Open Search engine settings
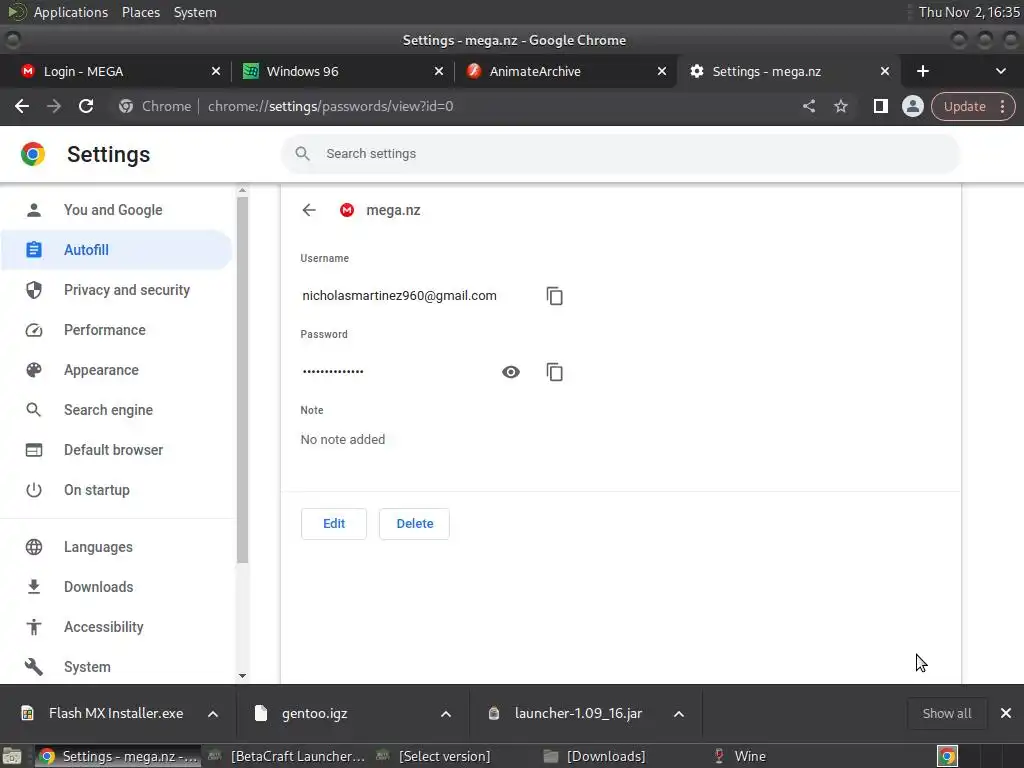 116,409
